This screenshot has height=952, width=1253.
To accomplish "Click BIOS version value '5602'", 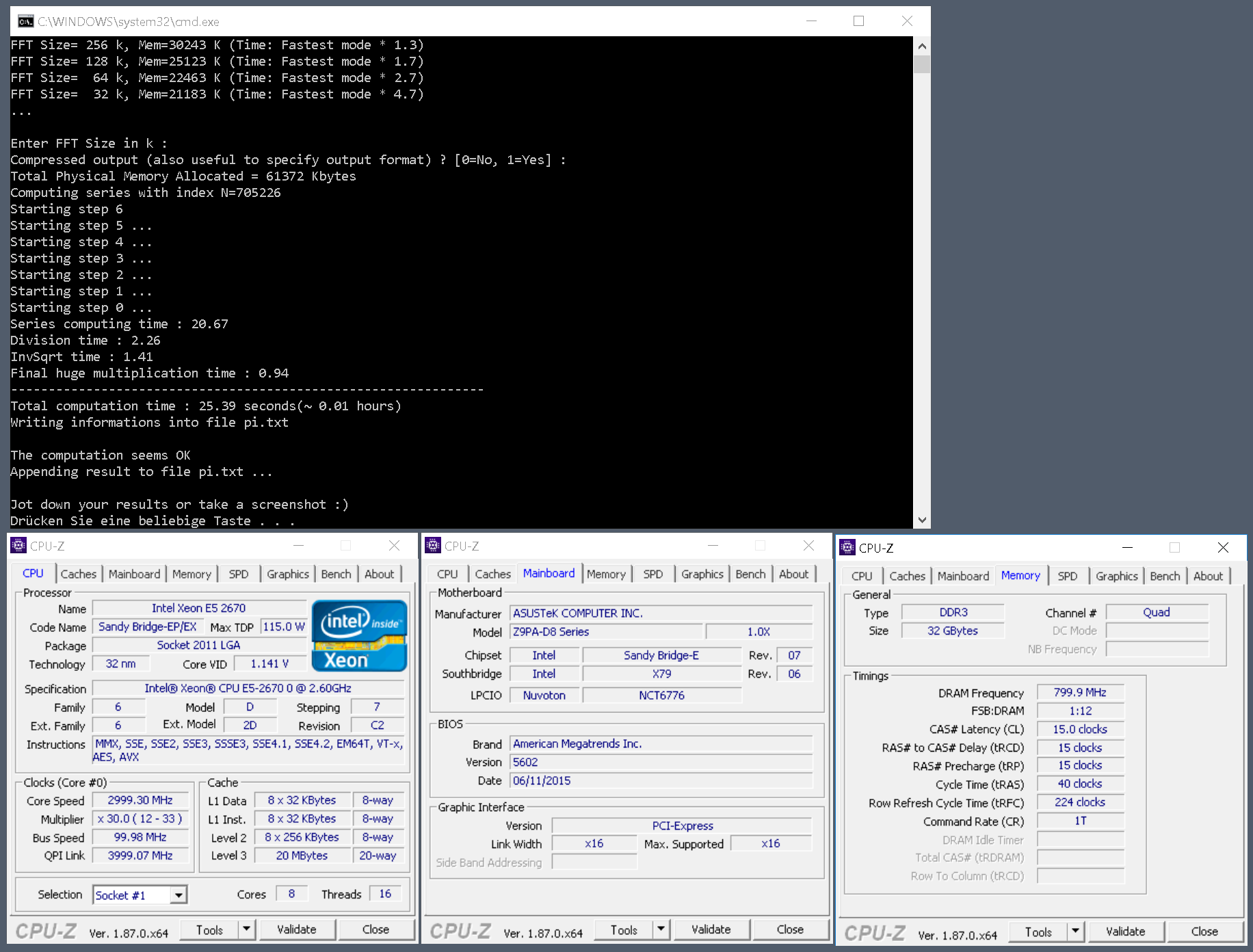I will click(661, 762).
